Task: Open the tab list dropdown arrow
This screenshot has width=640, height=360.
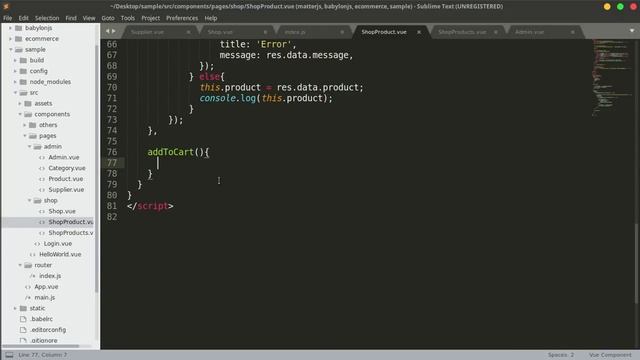Action: point(631,31)
